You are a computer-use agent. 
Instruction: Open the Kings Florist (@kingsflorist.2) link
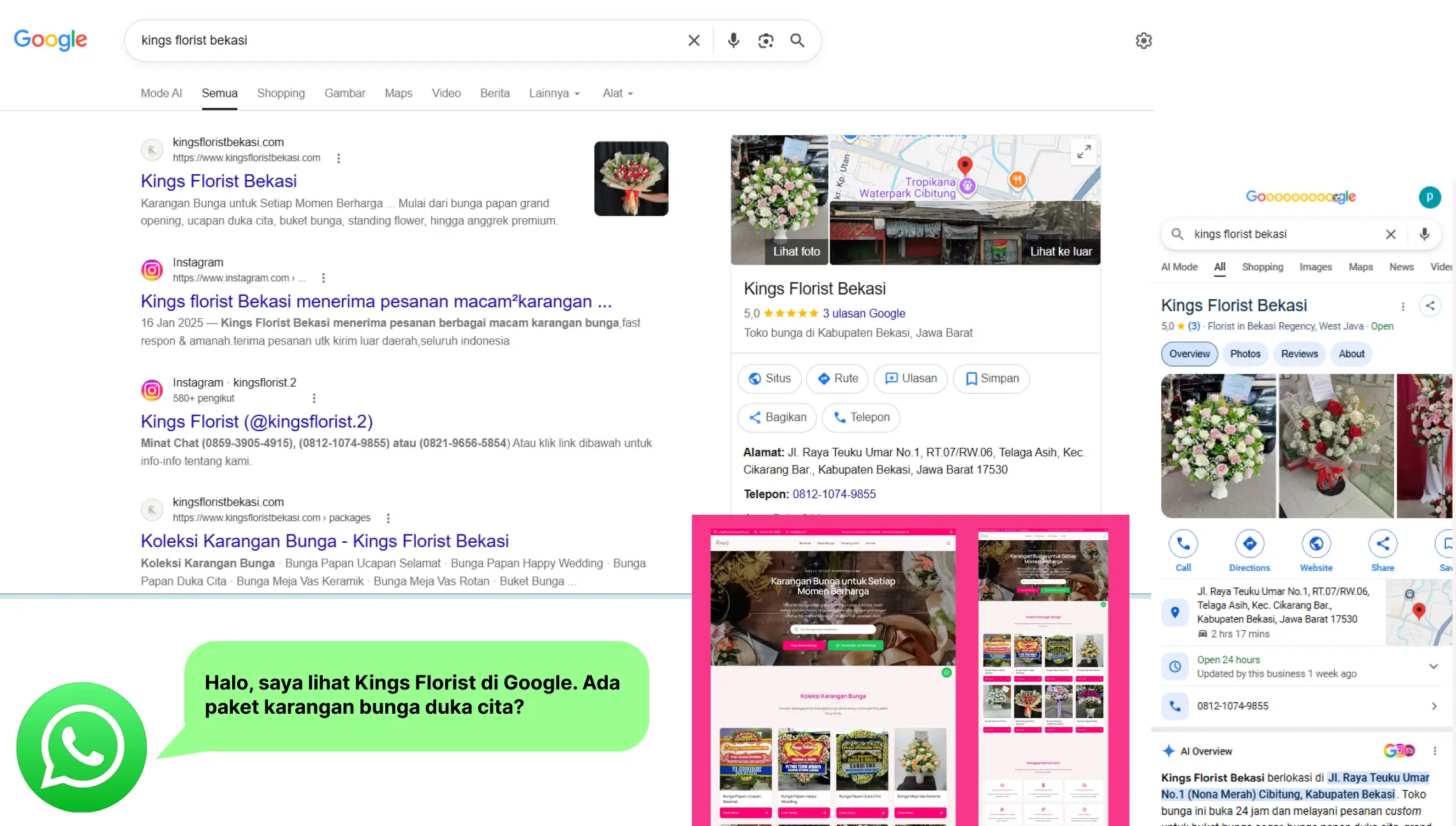click(x=256, y=422)
